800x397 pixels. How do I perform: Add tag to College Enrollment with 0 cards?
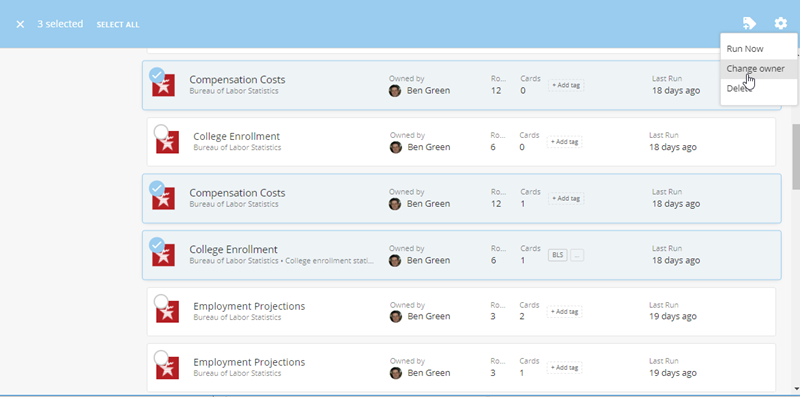pos(564,142)
